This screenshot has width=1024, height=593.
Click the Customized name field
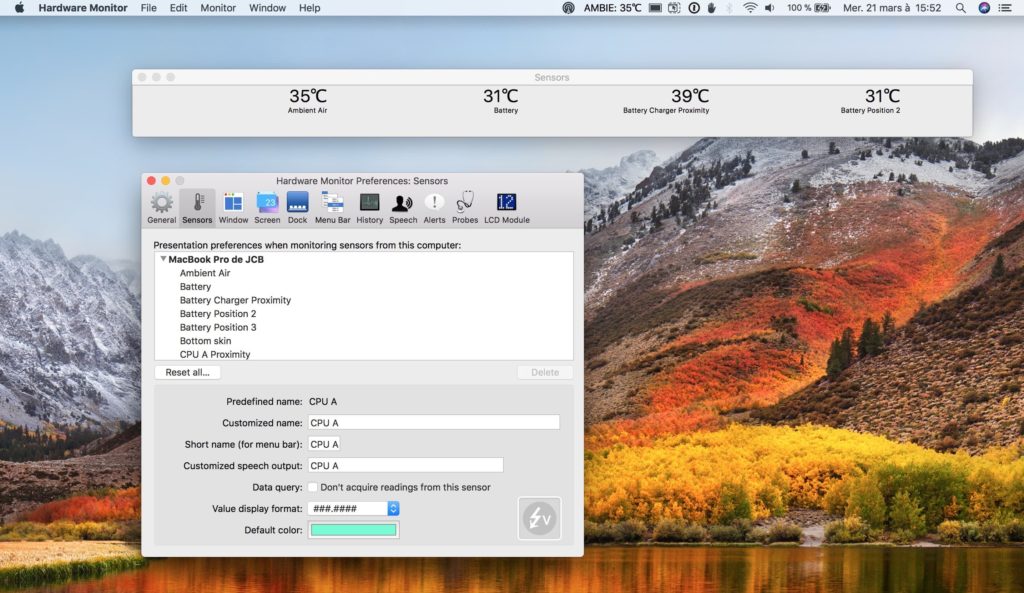[434, 423]
